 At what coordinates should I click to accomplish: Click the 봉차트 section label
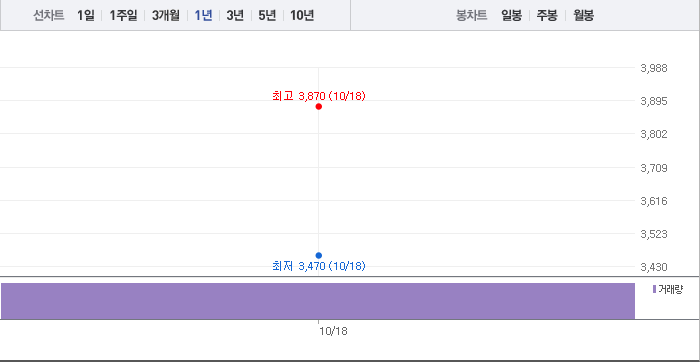pos(471,16)
